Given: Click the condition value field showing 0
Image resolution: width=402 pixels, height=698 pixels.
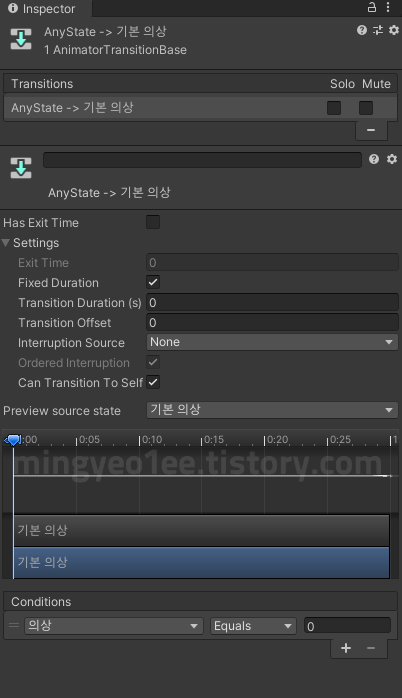Looking at the screenshot, I should (x=347, y=625).
